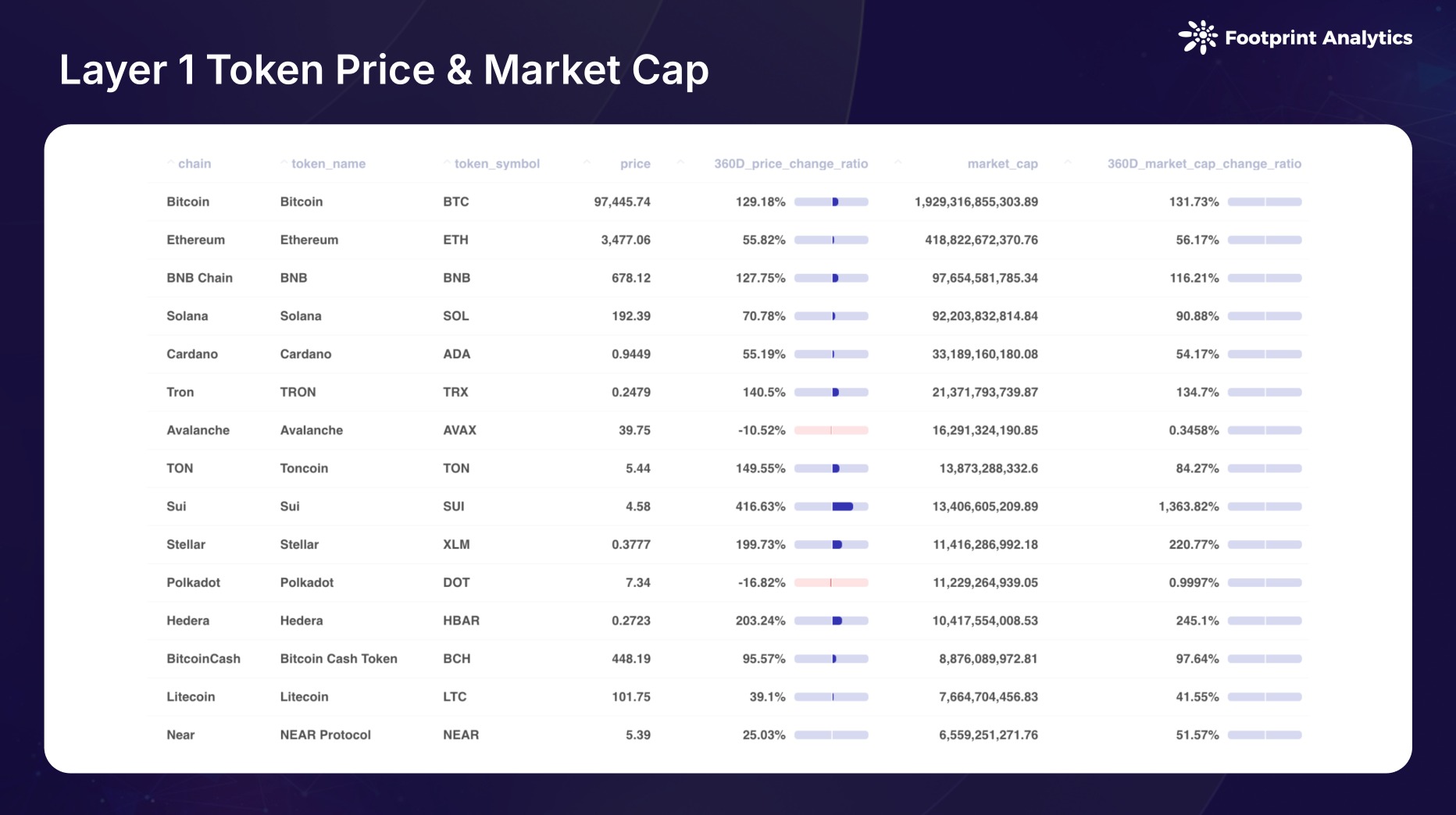Click the sort arrow beside token_symbol header

[447, 163]
